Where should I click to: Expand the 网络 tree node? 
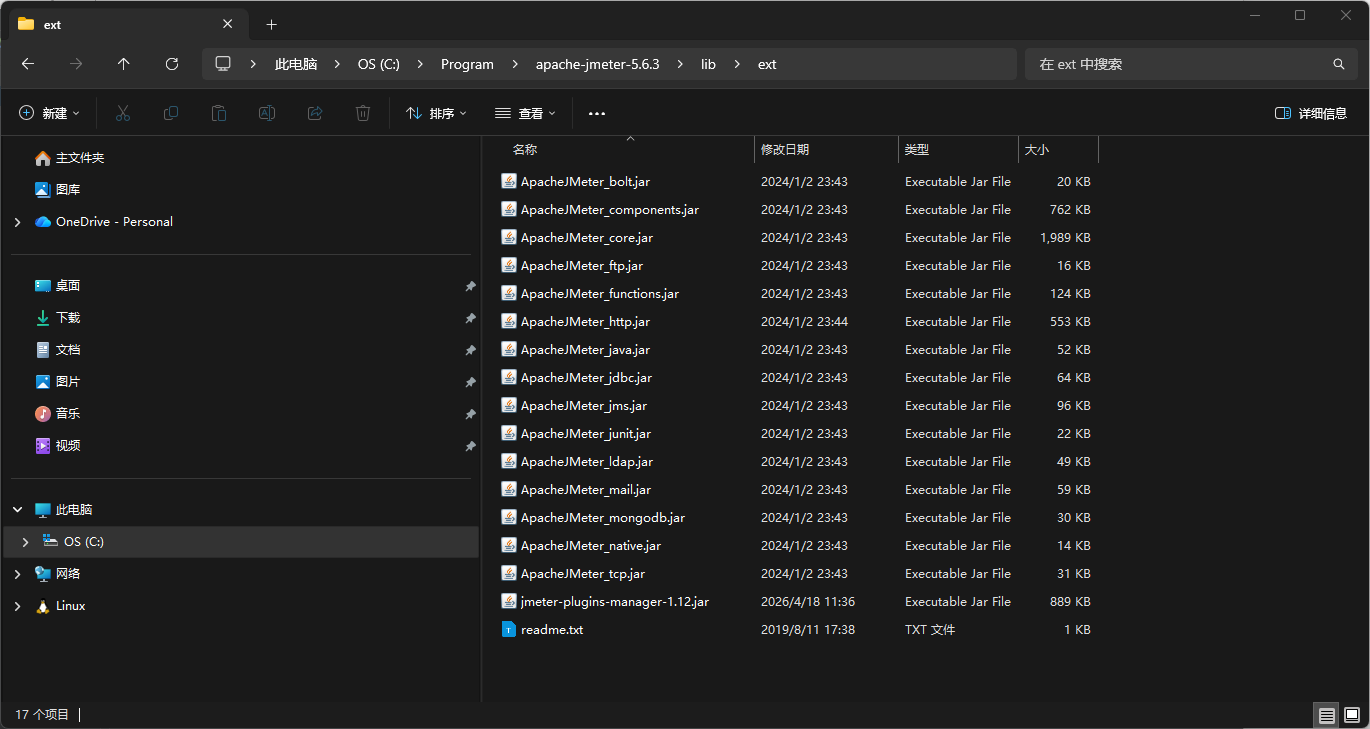pyautogui.click(x=17, y=574)
